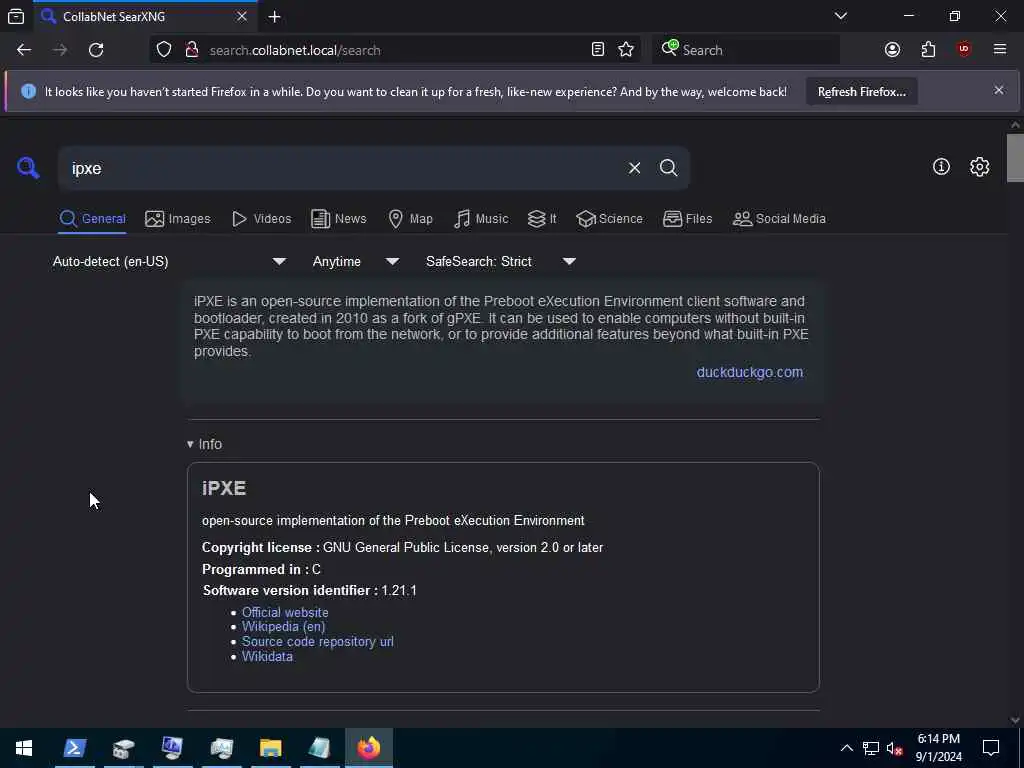Screen dimensions: 1024x768
Task: Close the CollabNet SearXNG tab
Action: 242,16
